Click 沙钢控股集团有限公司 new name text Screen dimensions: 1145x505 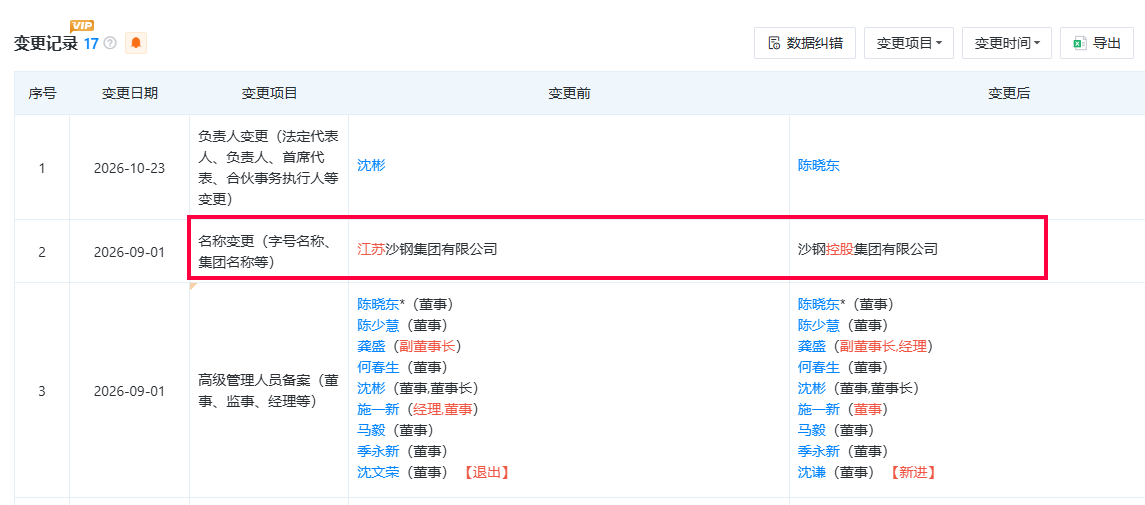pyautogui.click(x=868, y=250)
